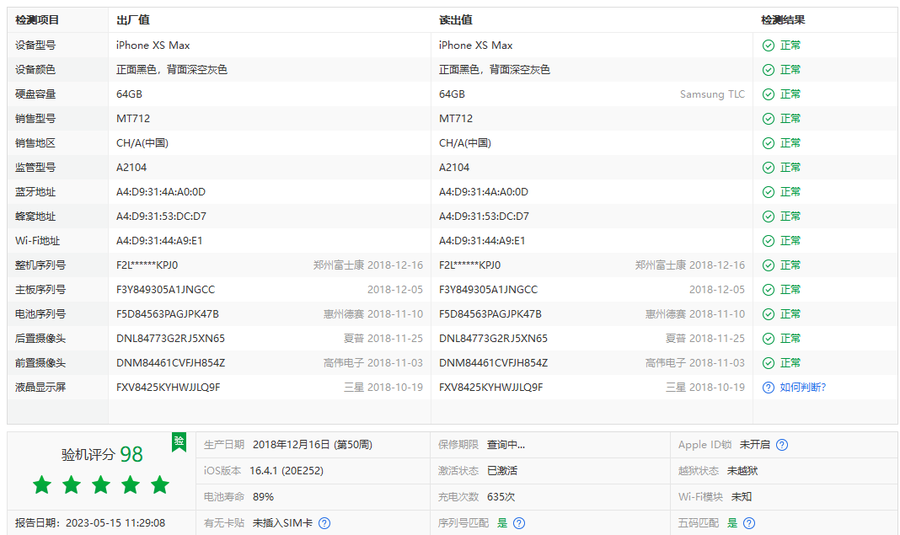This screenshot has height=535, width=900.
Task: Click the read-value 惠州德赛 2018-11-10 note
Action: click(695, 314)
